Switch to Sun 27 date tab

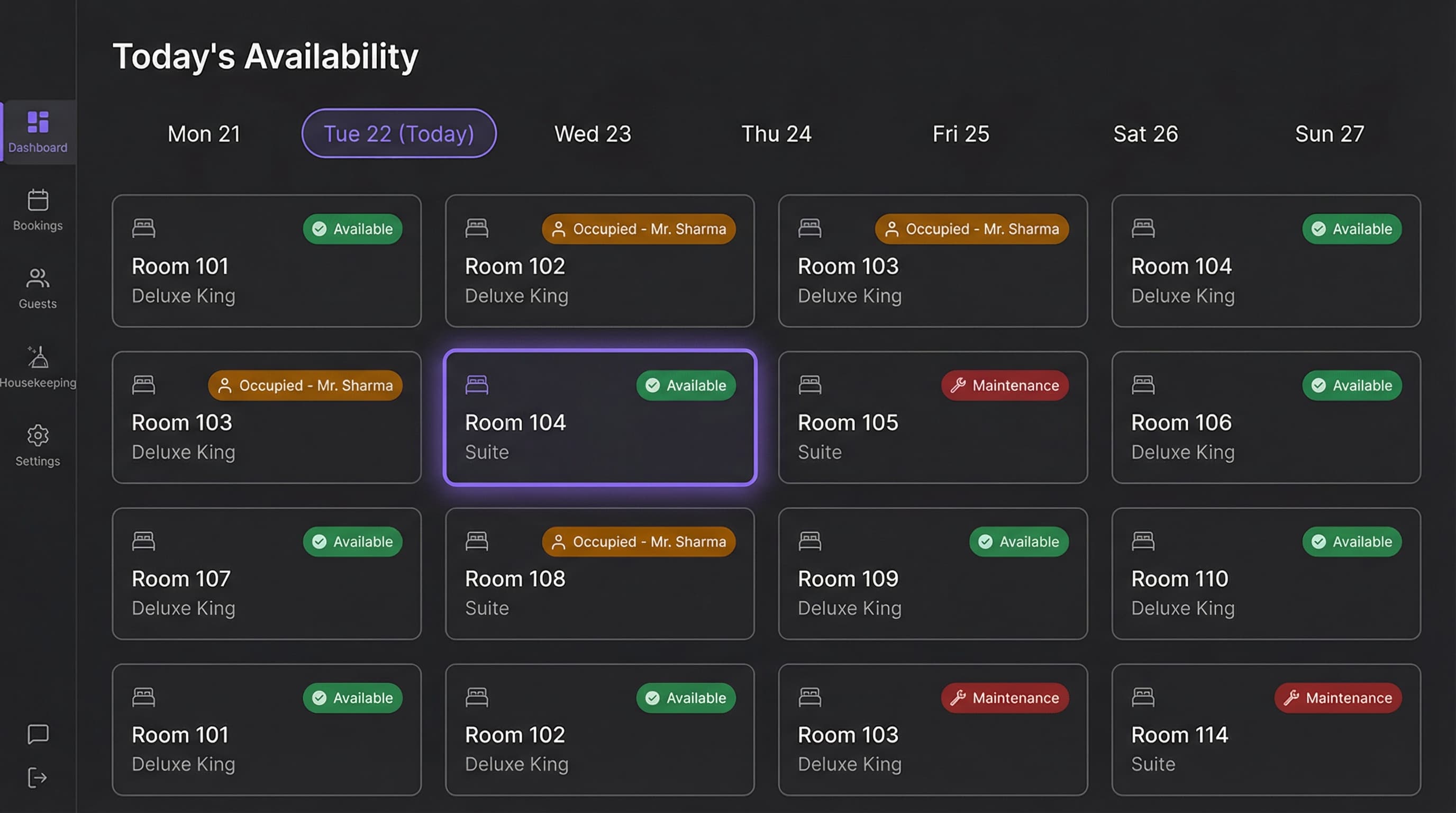coord(1330,134)
